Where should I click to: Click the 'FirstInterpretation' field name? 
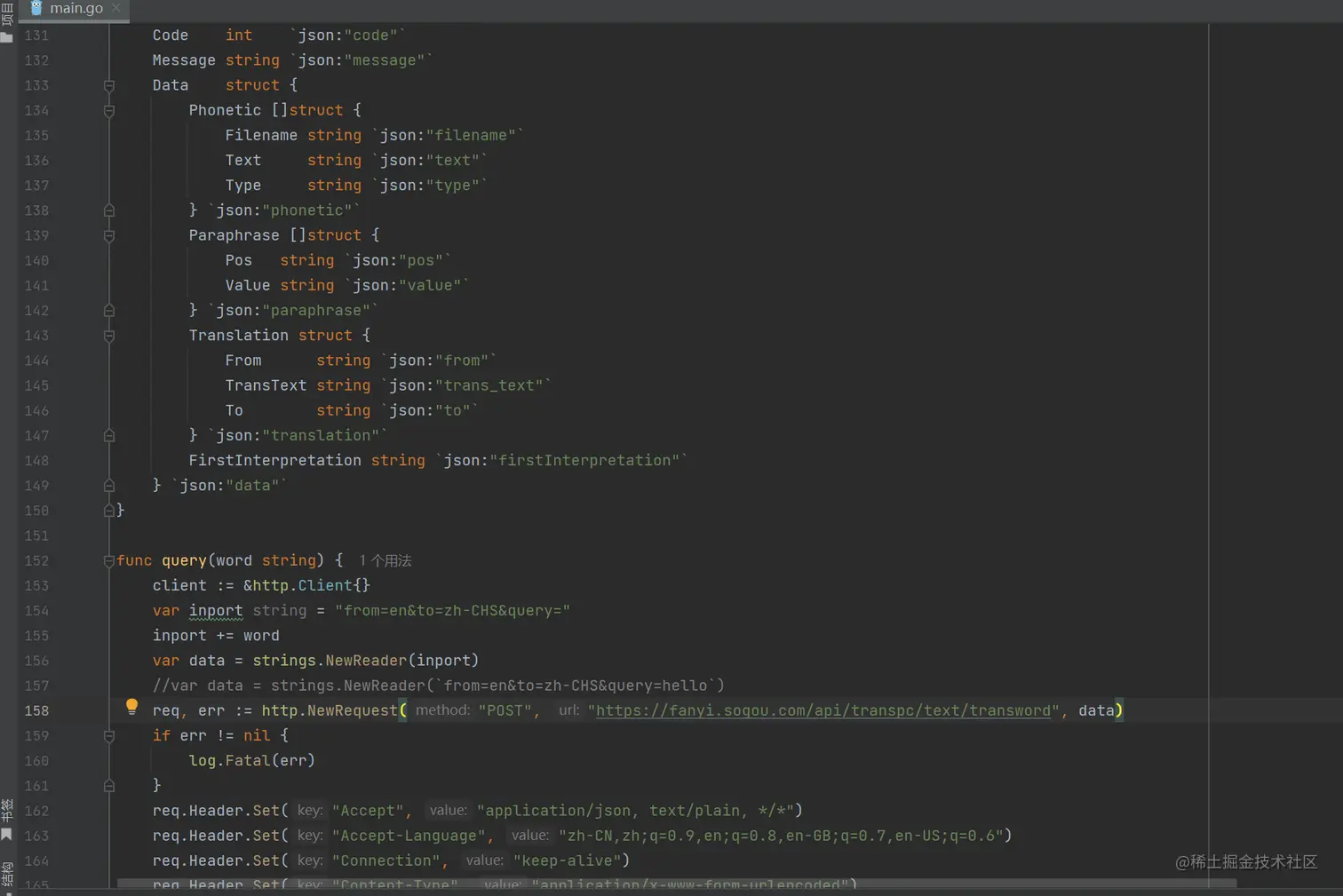274,460
